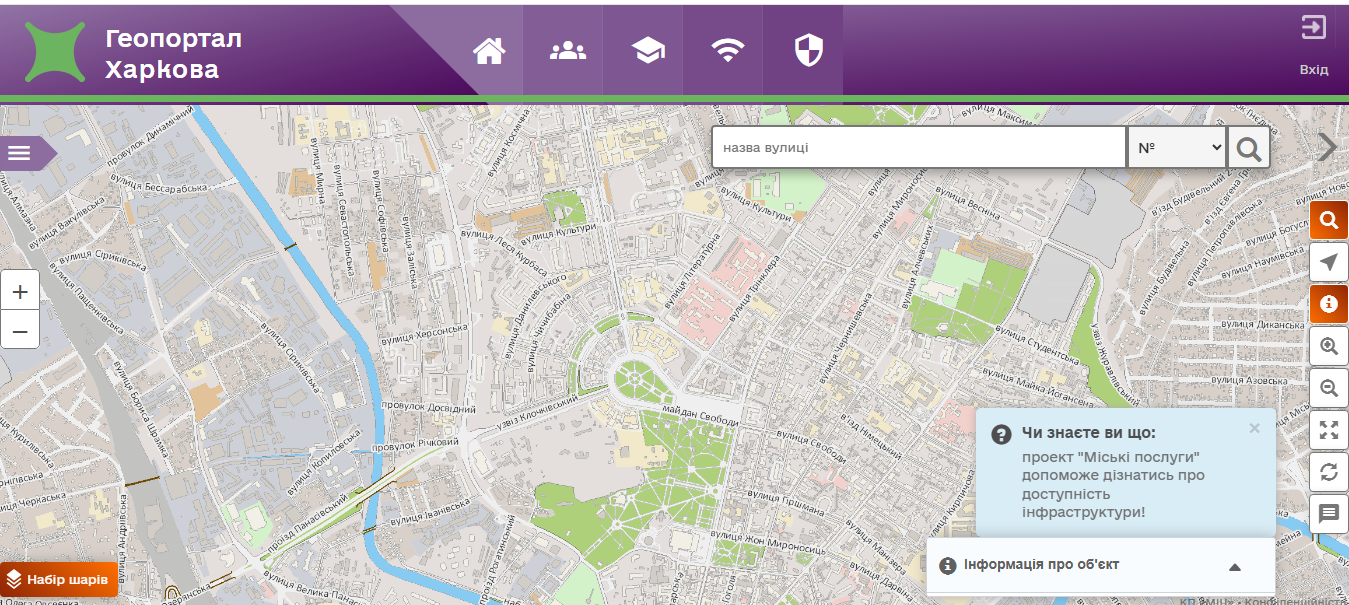Screen dimensions: 1349x605
Task: Open the Wi-Fi section icon
Action: [x=729, y=51]
